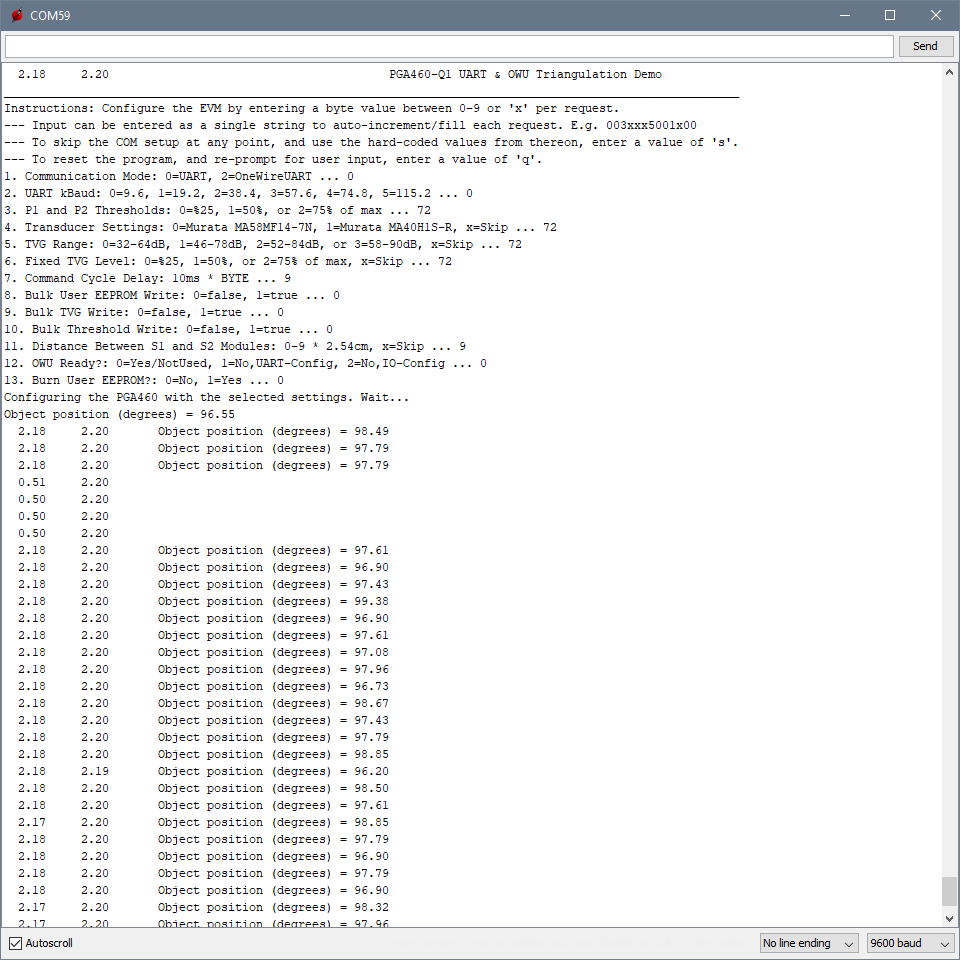Close the COM59 serial monitor
This screenshot has width=960, height=960.
click(x=936, y=15)
